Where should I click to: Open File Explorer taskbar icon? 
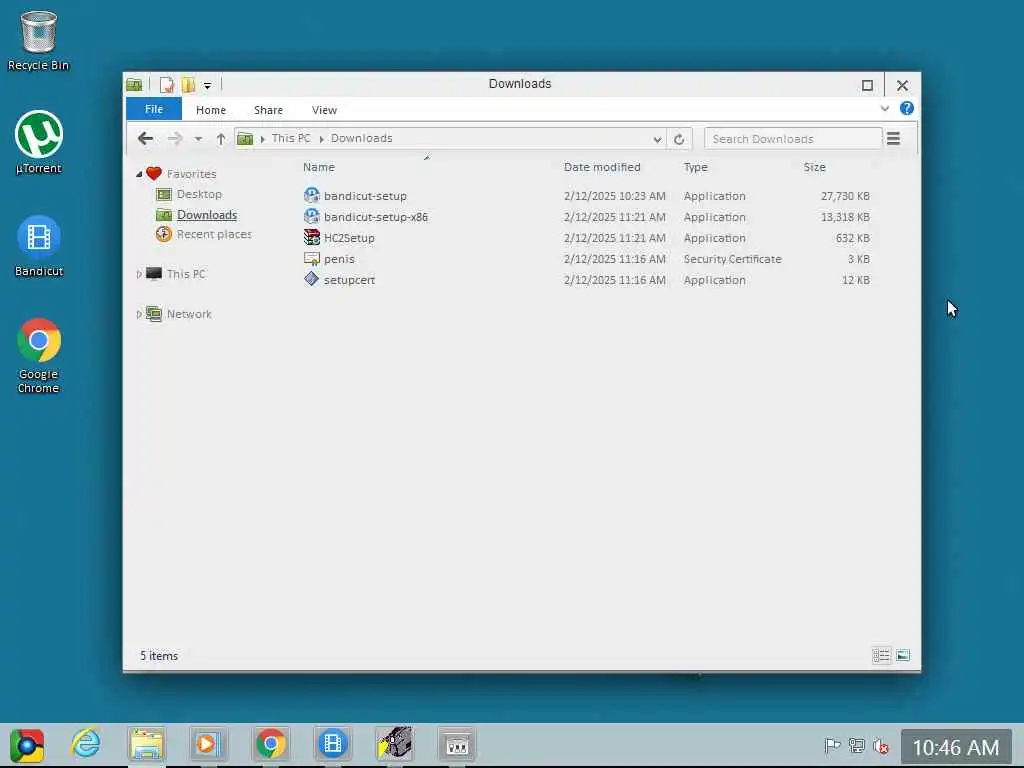(x=147, y=744)
